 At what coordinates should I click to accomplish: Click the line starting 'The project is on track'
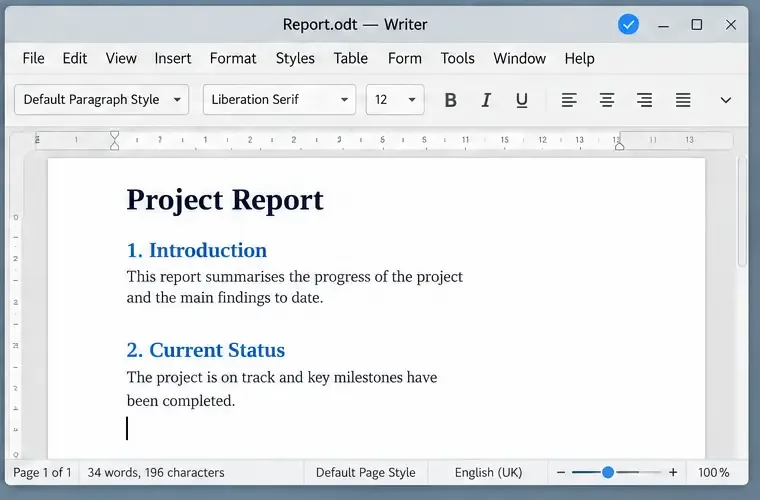tap(282, 377)
